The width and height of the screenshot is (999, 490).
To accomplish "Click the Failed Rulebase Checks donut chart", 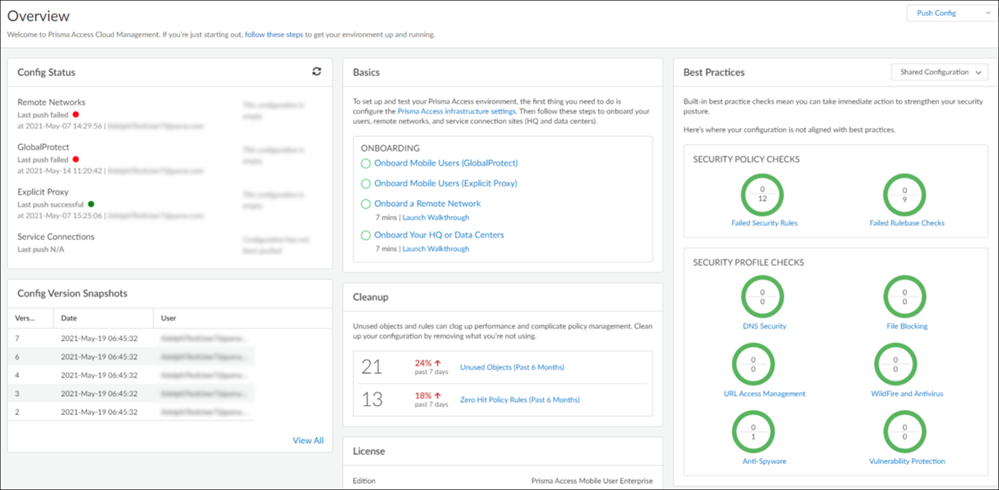I will (x=907, y=193).
